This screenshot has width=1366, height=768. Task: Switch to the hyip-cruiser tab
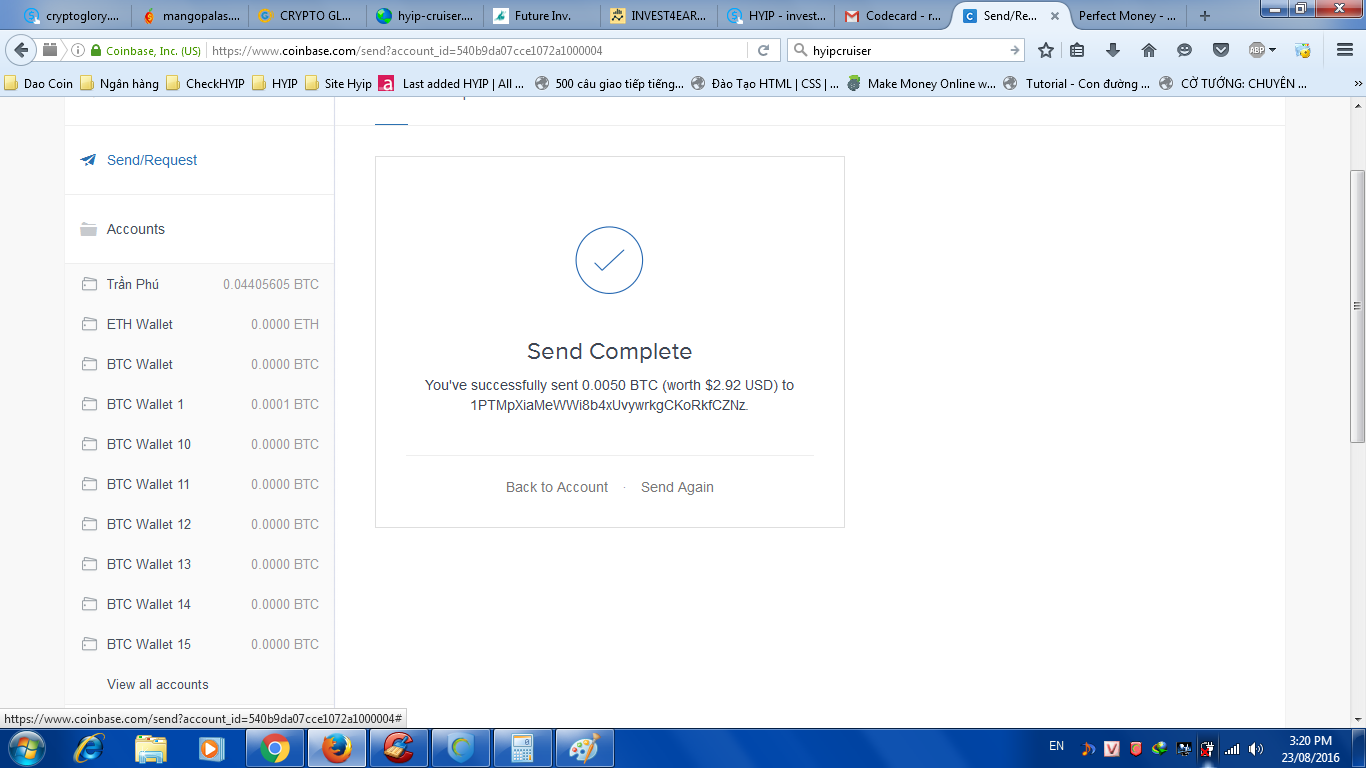[x=425, y=16]
